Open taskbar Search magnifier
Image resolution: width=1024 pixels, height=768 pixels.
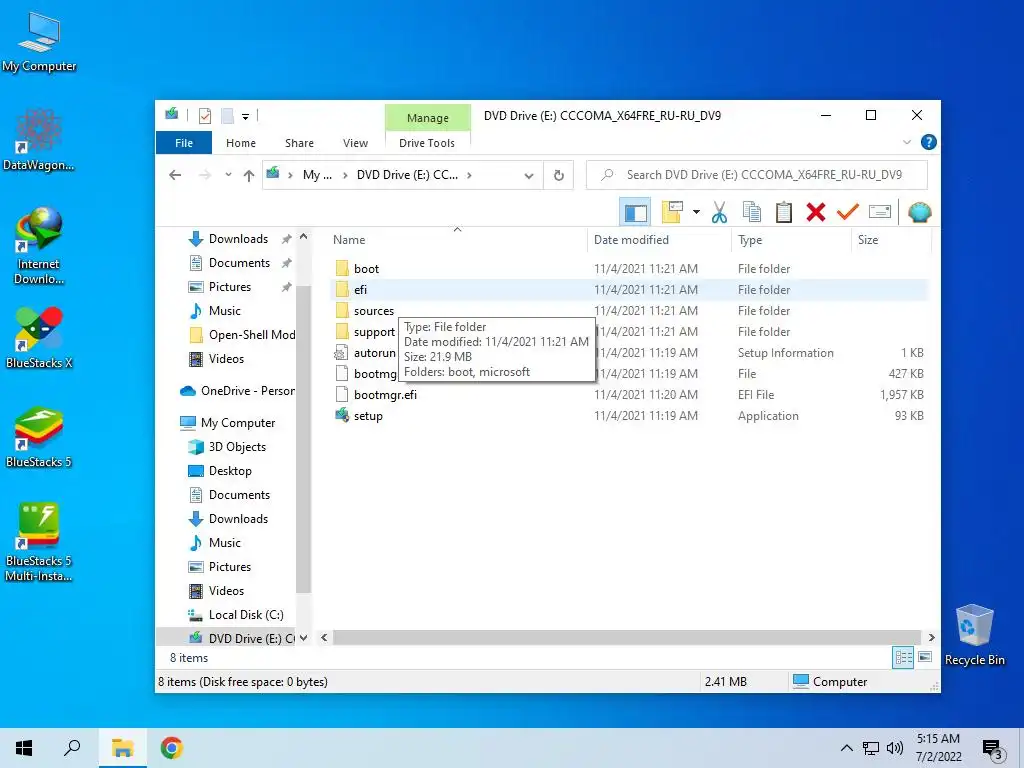tap(72, 748)
